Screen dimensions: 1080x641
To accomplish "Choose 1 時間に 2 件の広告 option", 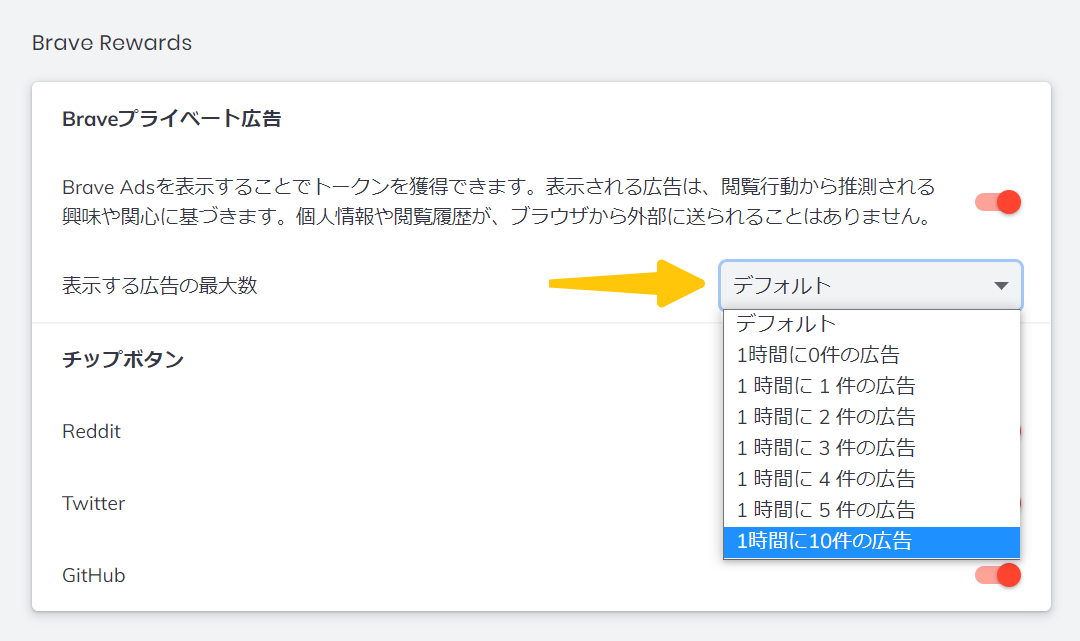I will (x=871, y=417).
